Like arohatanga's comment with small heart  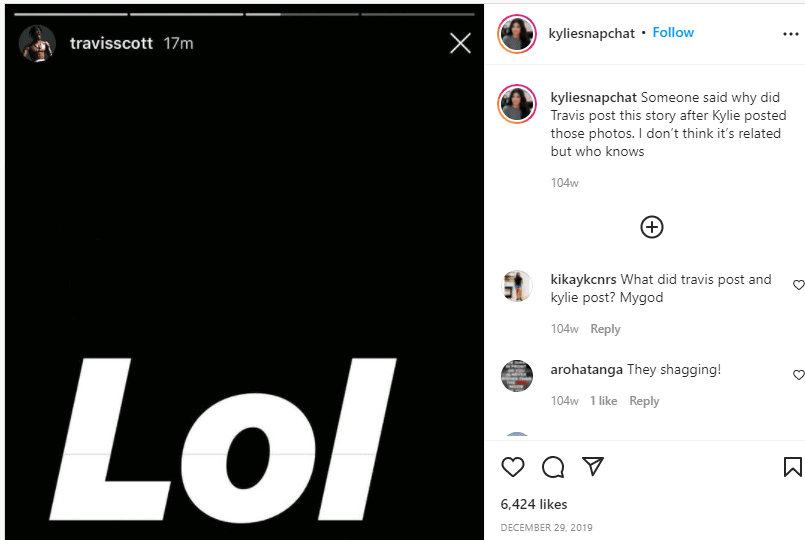(798, 375)
